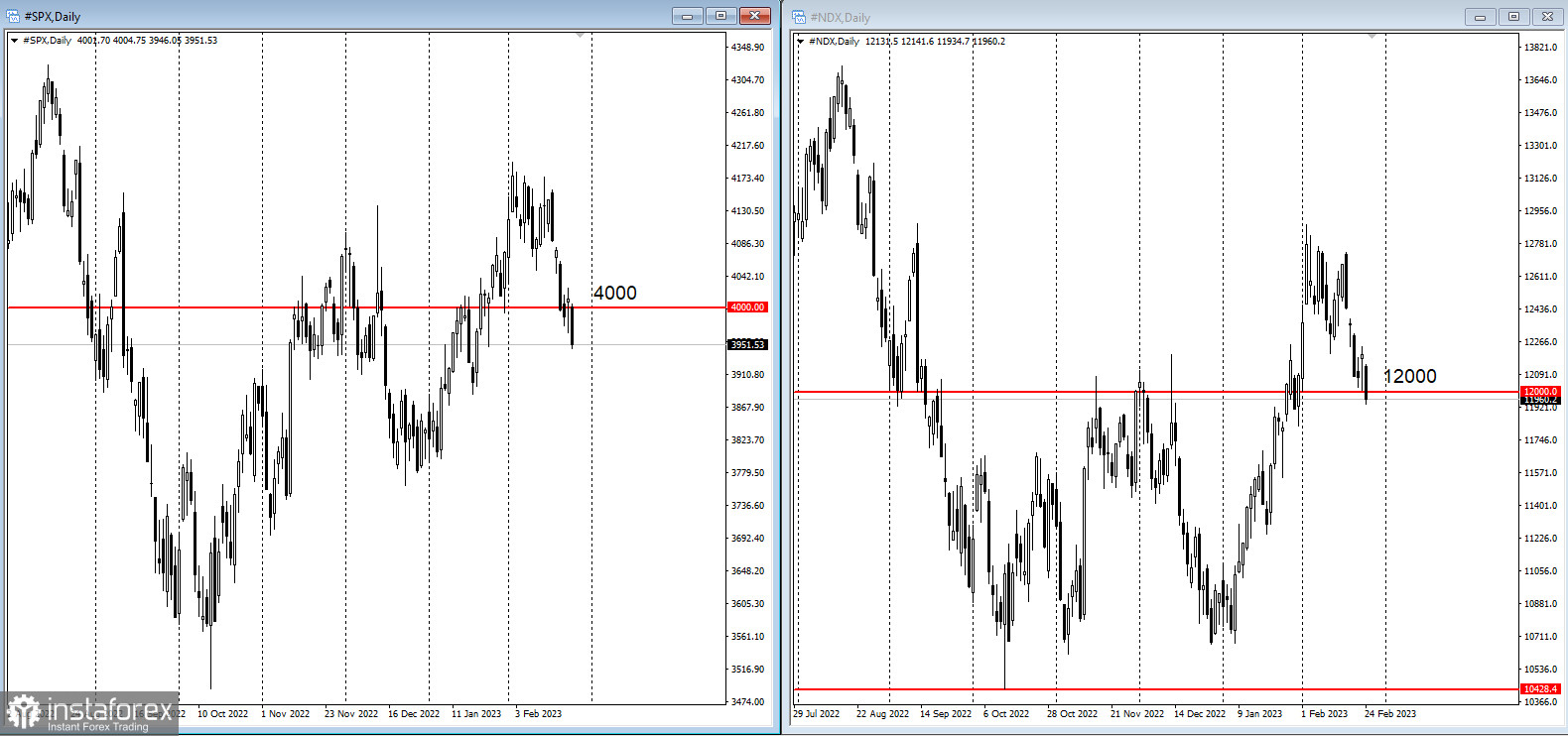
Task: Click the SPX OHLC values '4001.70 4004.75 3946.05 3951.53'
Action: point(147,41)
